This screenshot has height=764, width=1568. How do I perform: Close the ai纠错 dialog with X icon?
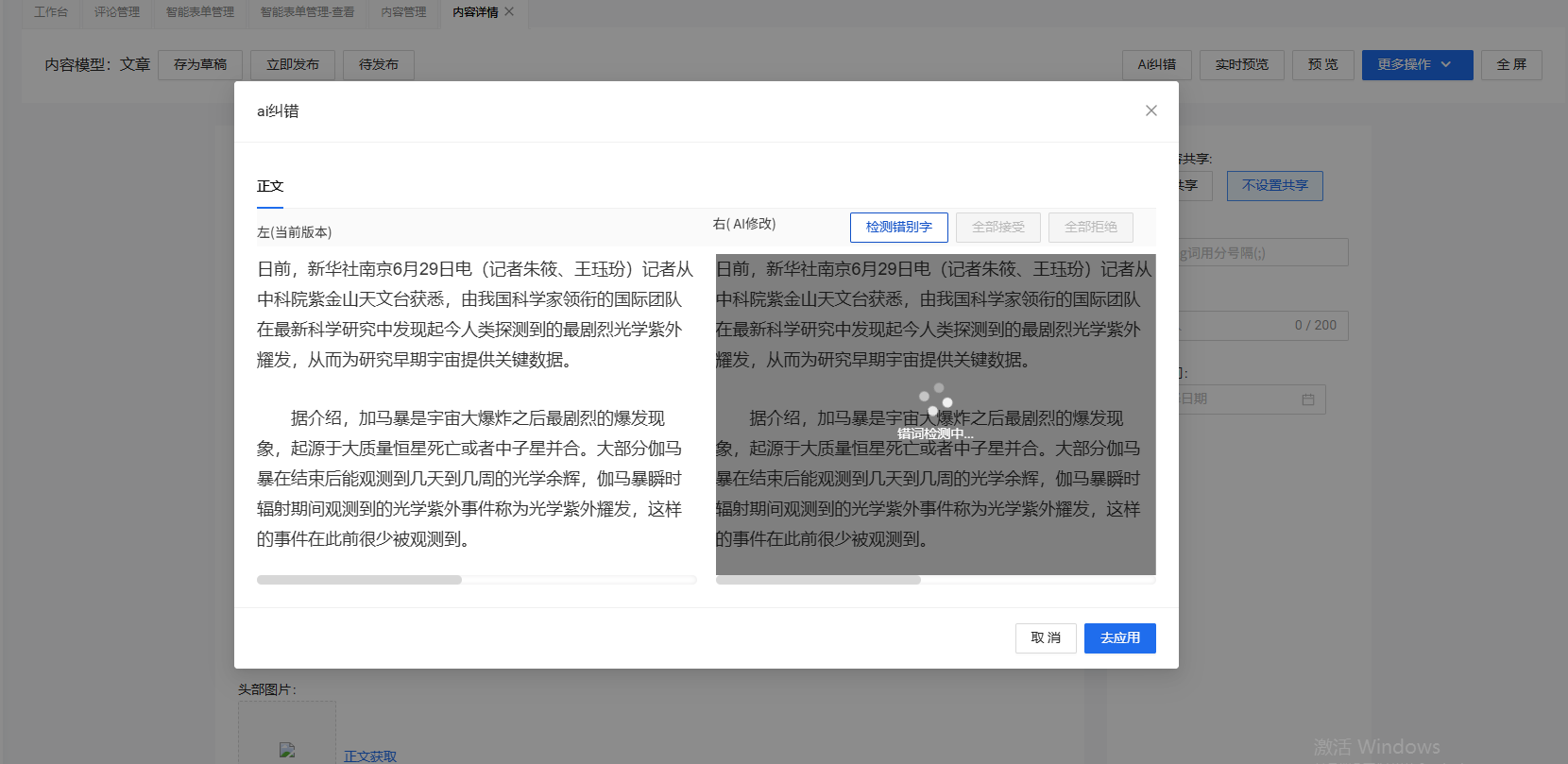[1150, 110]
